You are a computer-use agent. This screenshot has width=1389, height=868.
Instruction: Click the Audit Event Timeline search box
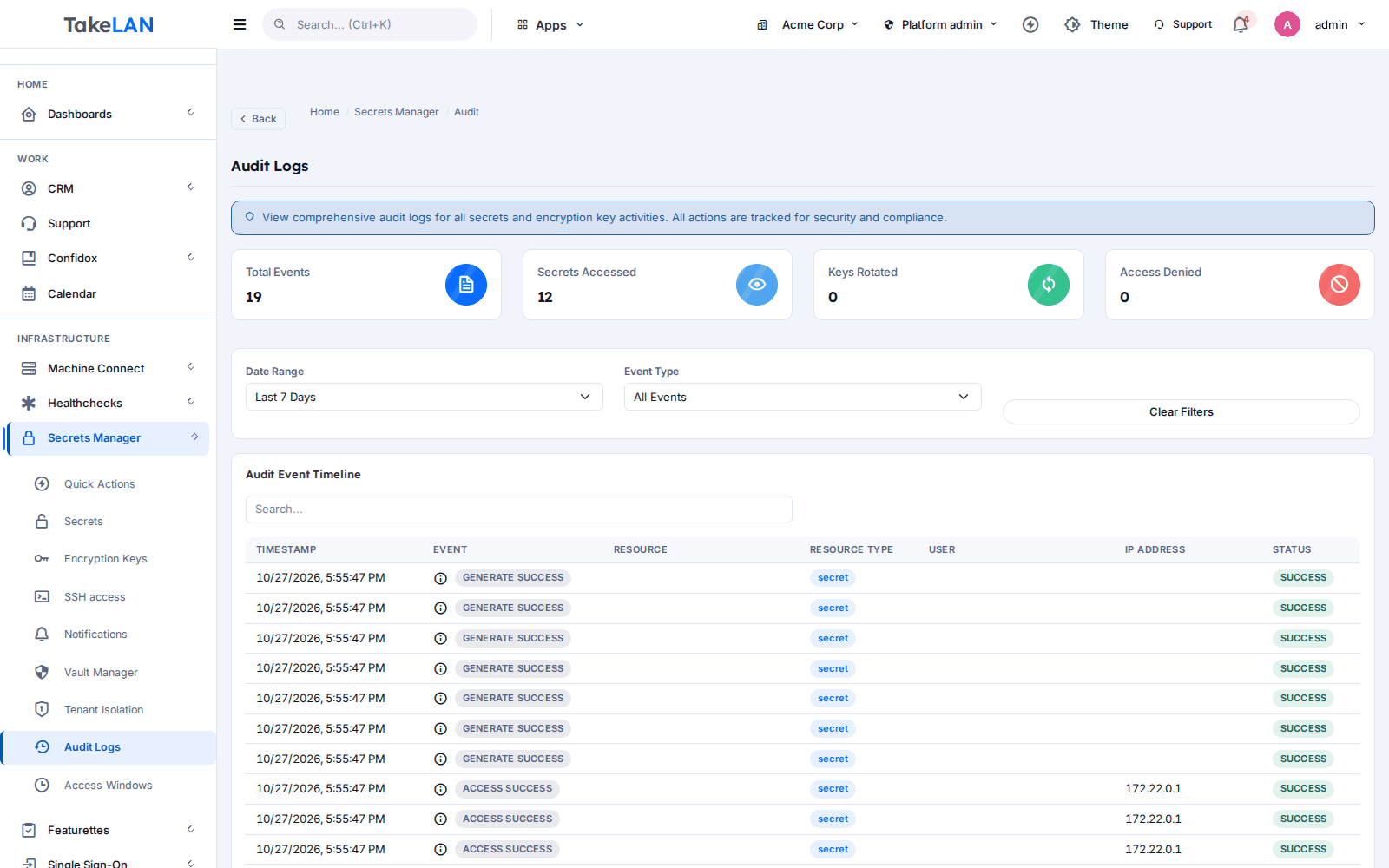pyautogui.click(x=519, y=510)
